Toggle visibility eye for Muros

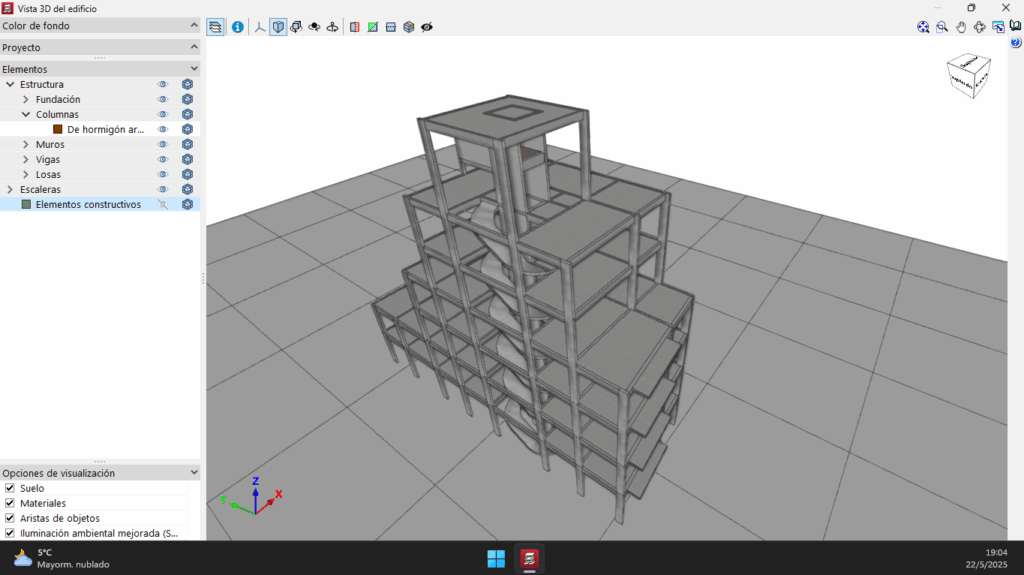(163, 144)
